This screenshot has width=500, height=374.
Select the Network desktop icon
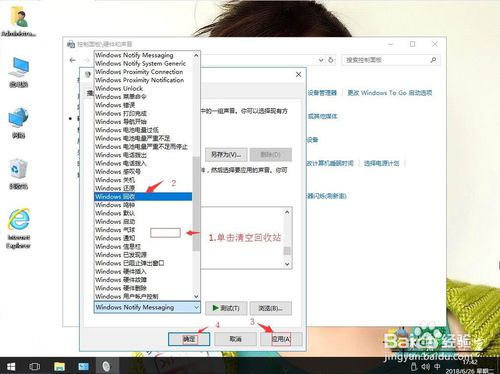tap(19, 123)
